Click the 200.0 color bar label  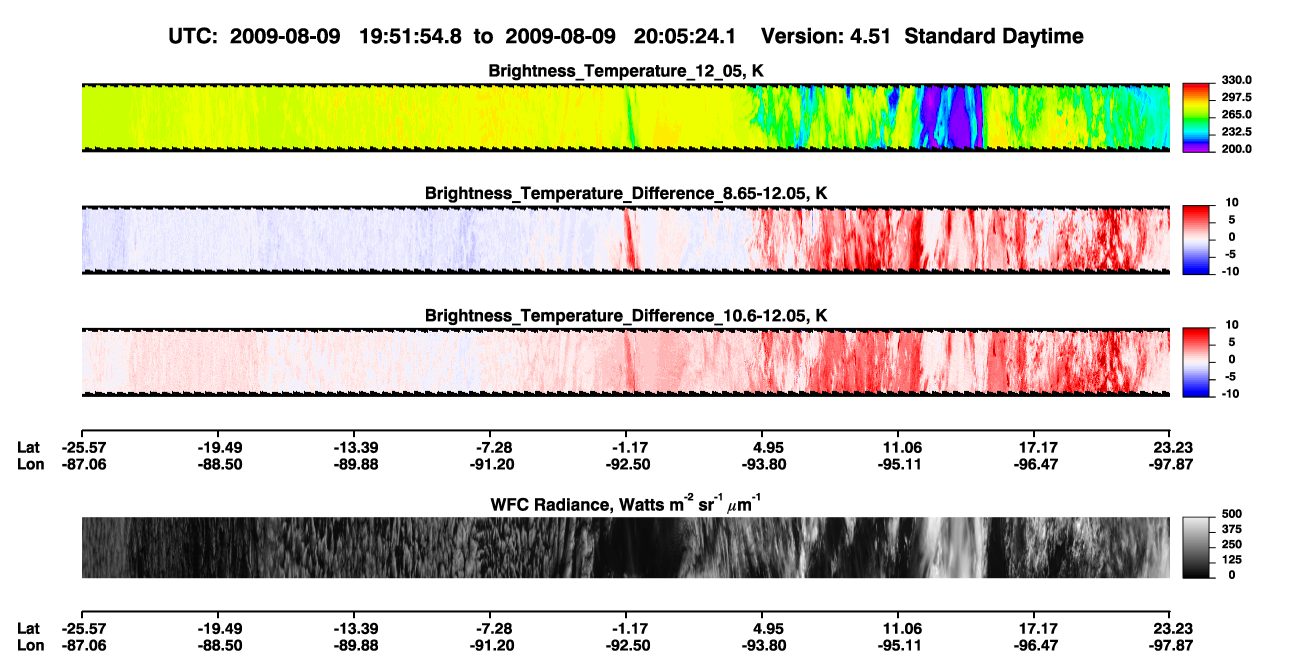[x=1238, y=149]
